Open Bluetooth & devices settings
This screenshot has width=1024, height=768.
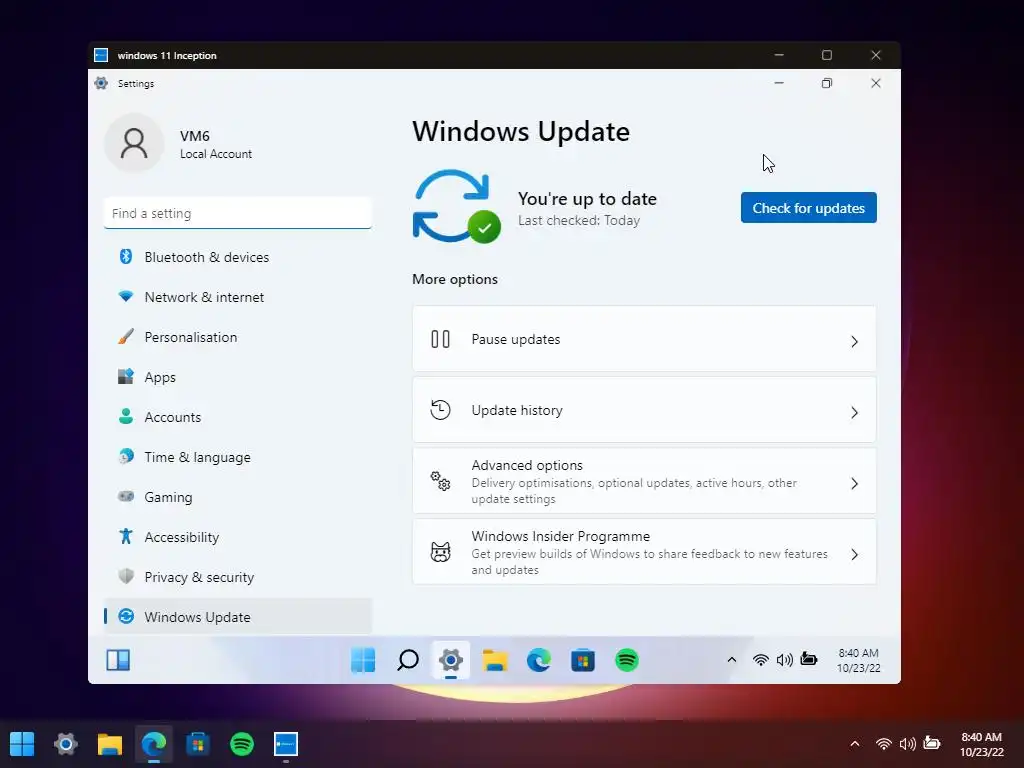(x=238, y=257)
